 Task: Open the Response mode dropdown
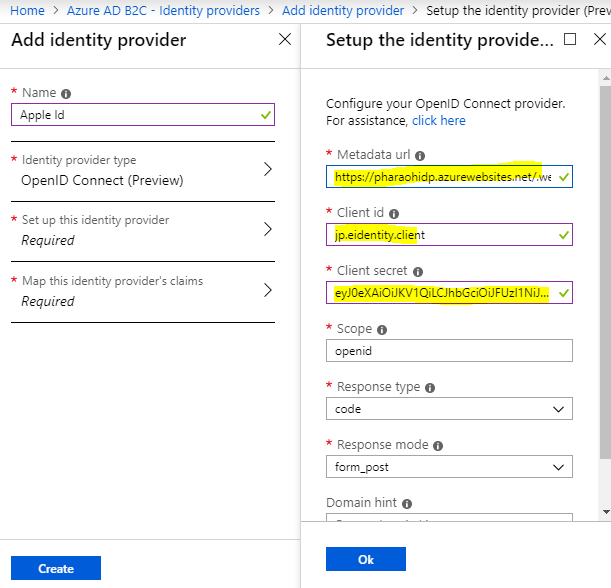click(x=449, y=467)
